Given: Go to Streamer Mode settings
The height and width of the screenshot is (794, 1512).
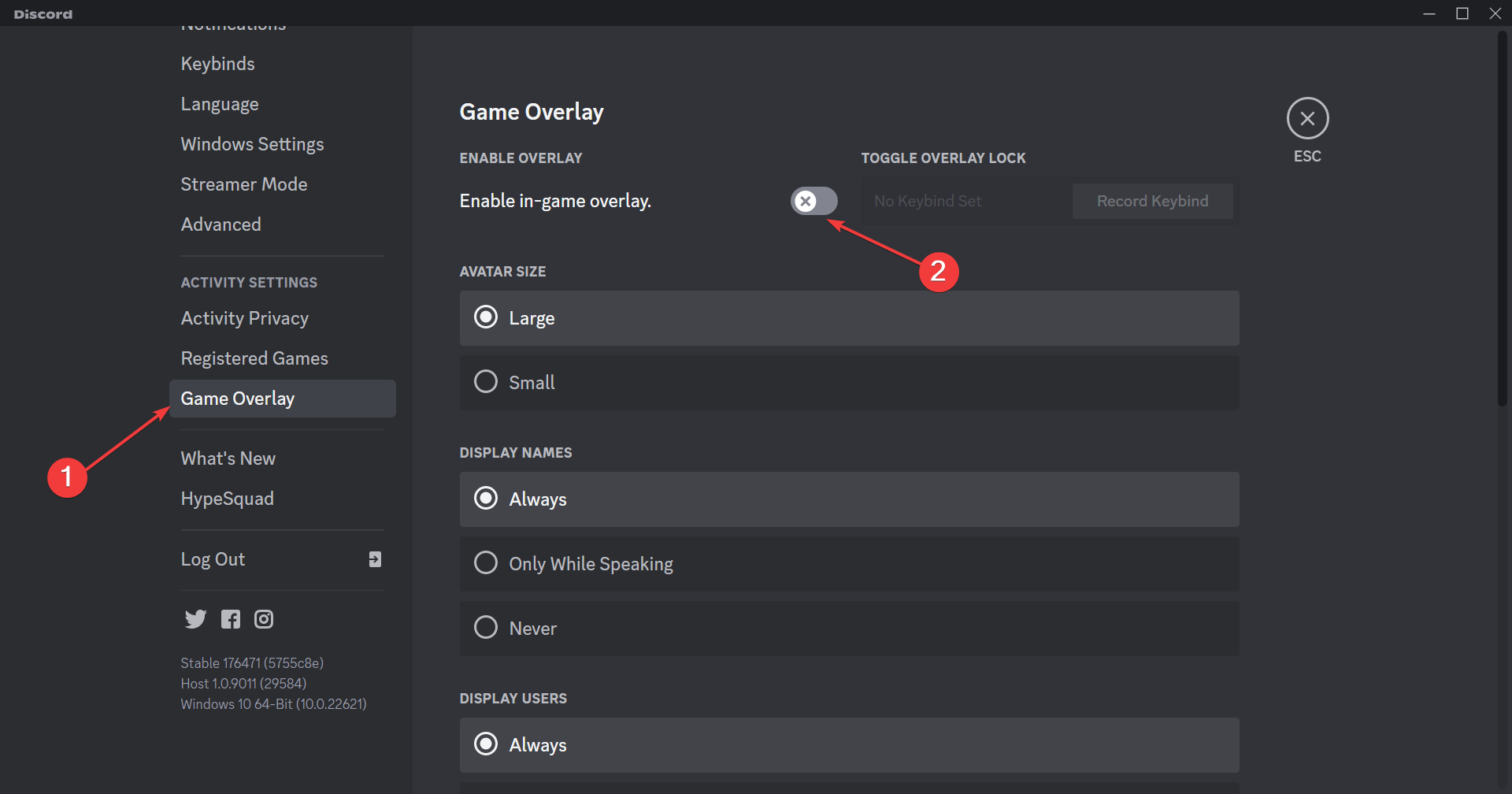Looking at the screenshot, I should [x=282, y=184].
